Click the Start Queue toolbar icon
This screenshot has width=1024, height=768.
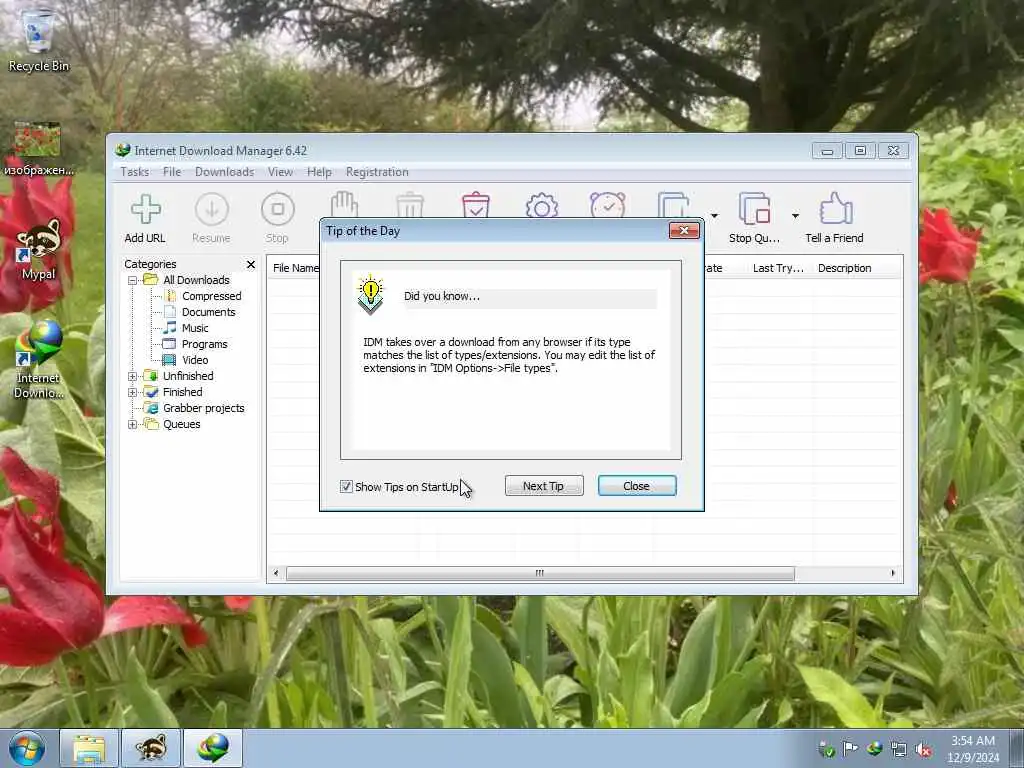674,204
